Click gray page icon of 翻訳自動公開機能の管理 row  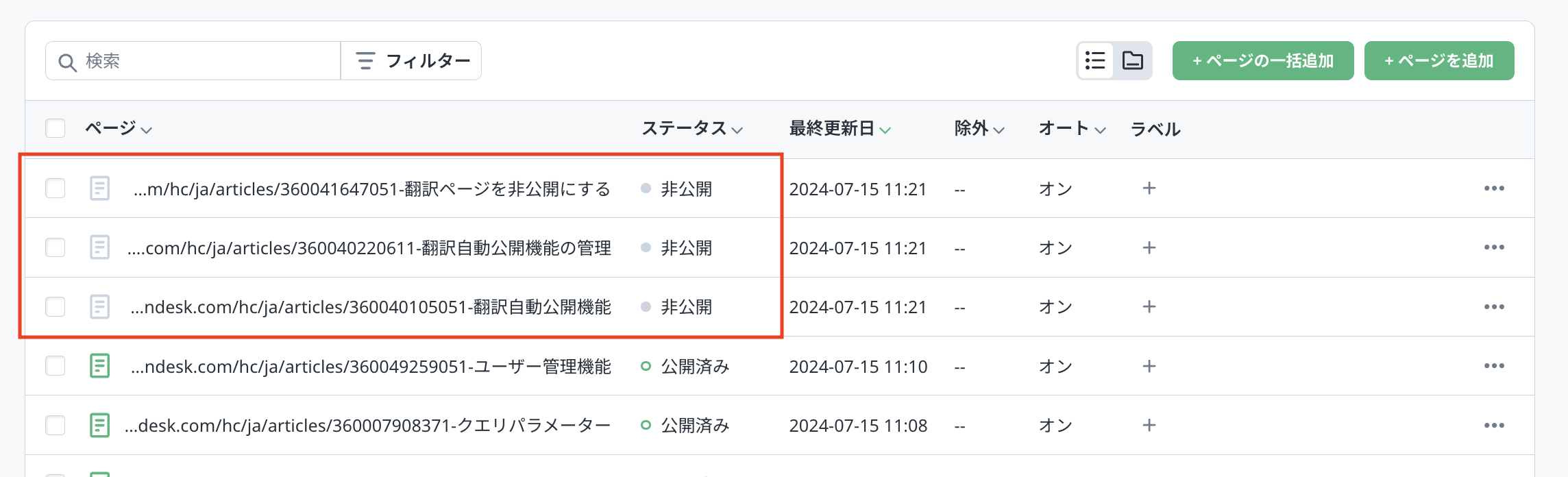tap(100, 247)
